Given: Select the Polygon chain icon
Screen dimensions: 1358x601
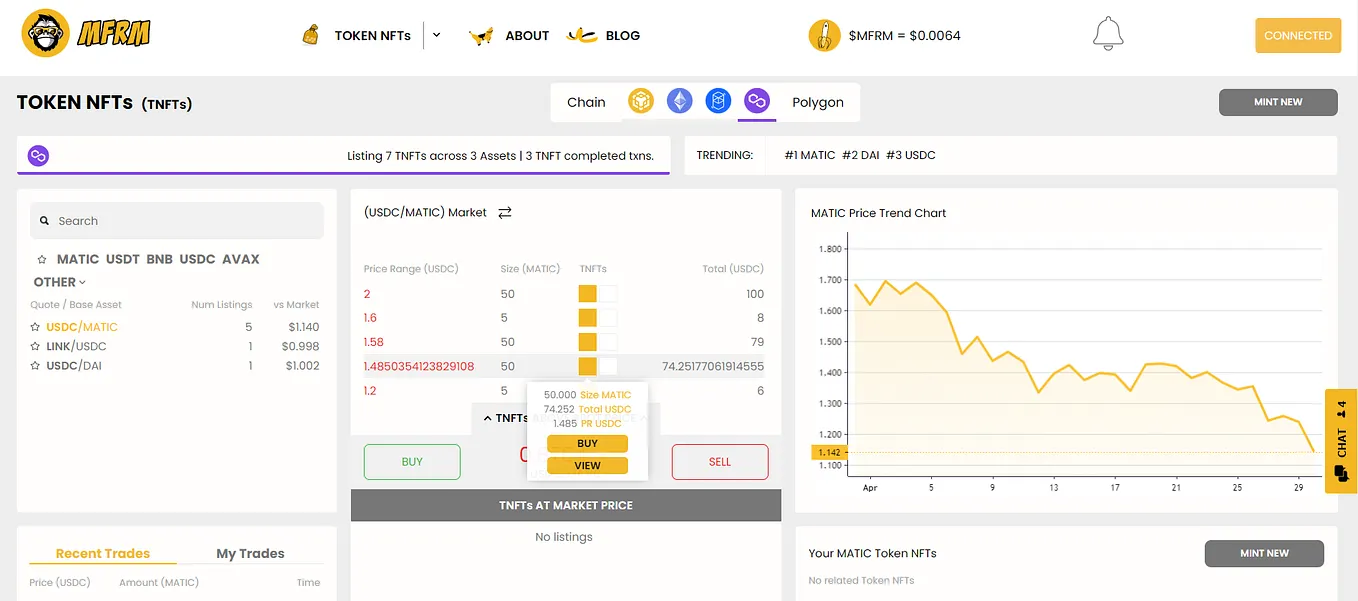Looking at the screenshot, I should pyautogui.click(x=757, y=101).
